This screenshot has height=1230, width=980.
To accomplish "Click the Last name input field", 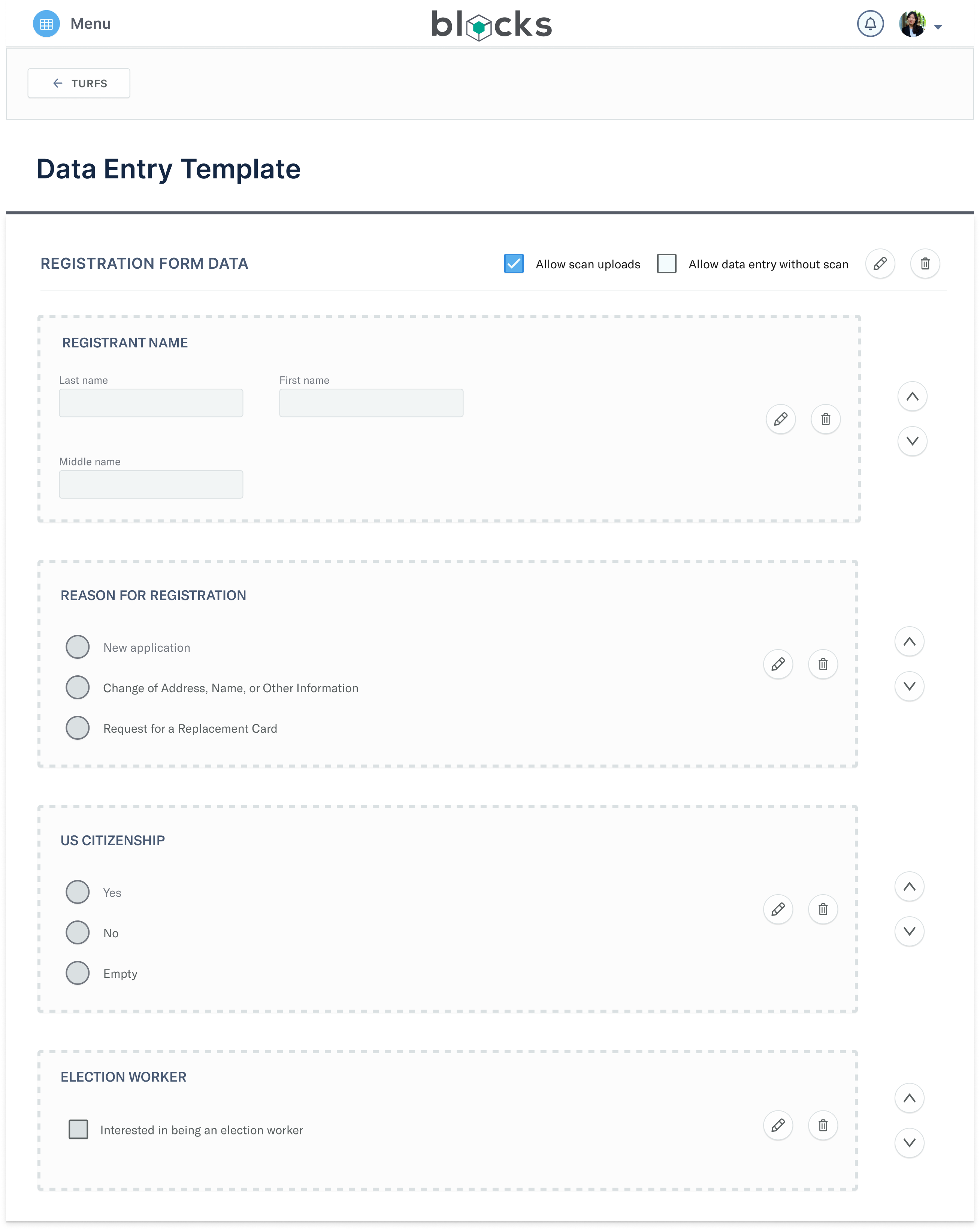I will click(151, 403).
